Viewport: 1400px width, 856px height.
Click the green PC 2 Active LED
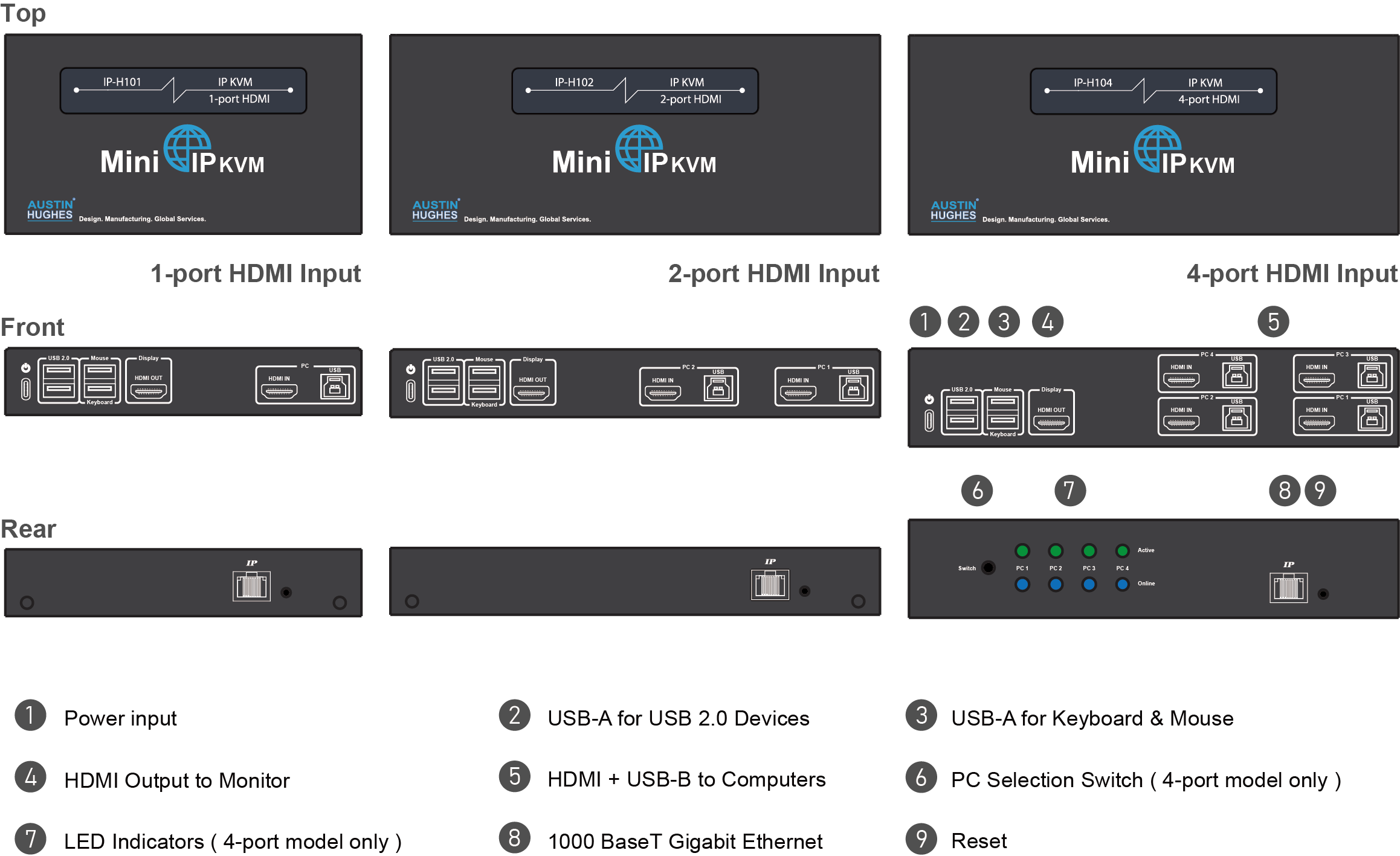[x=1056, y=550]
